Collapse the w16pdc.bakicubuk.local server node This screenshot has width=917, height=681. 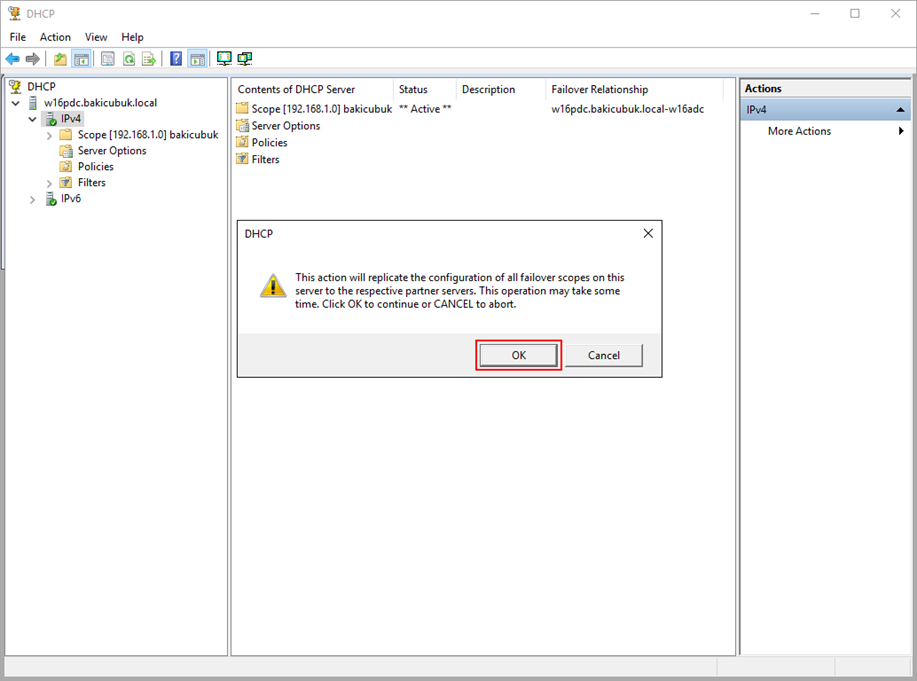pos(16,104)
